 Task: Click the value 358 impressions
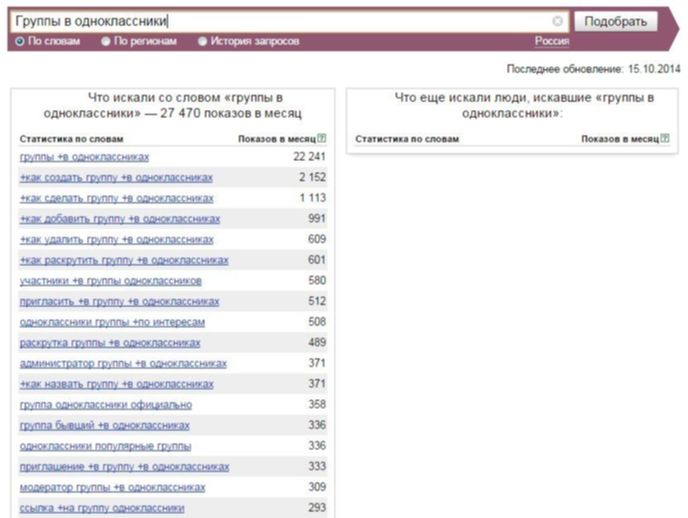click(x=317, y=404)
